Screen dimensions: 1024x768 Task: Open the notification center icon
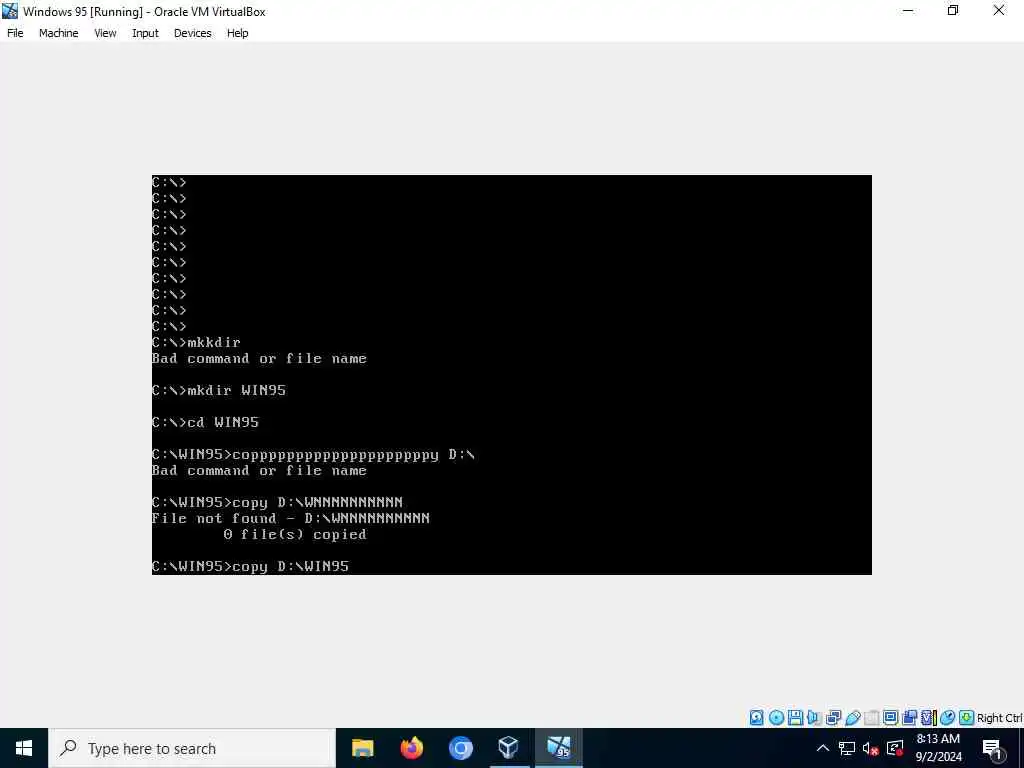click(992, 748)
